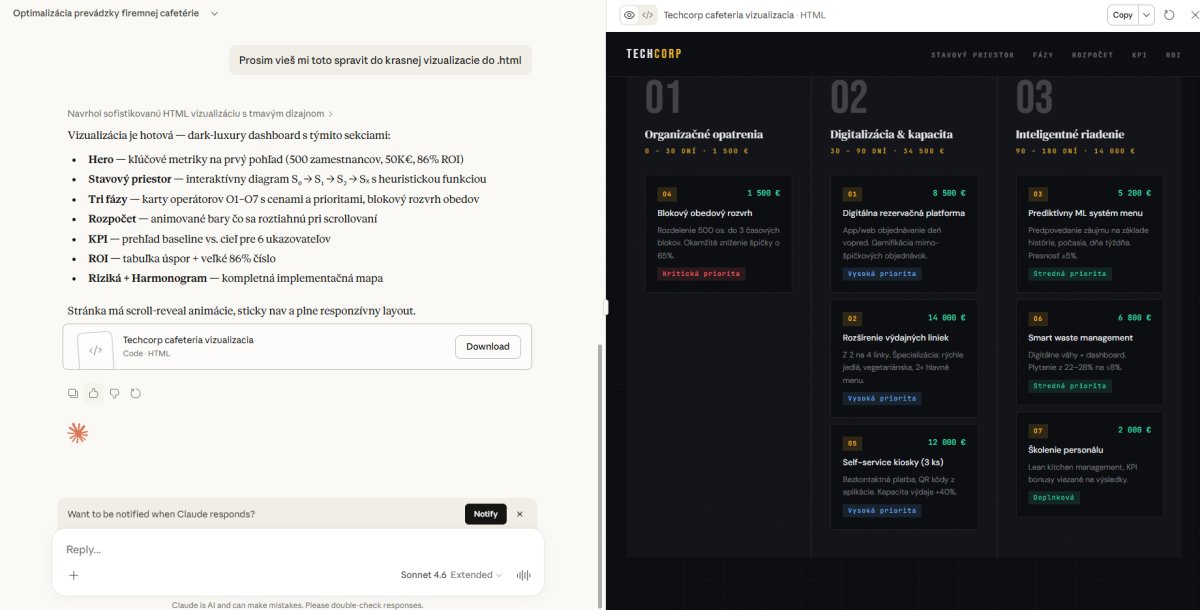1200x610 pixels.
Task: Start voice input with the waveform icon
Action: coord(522,575)
